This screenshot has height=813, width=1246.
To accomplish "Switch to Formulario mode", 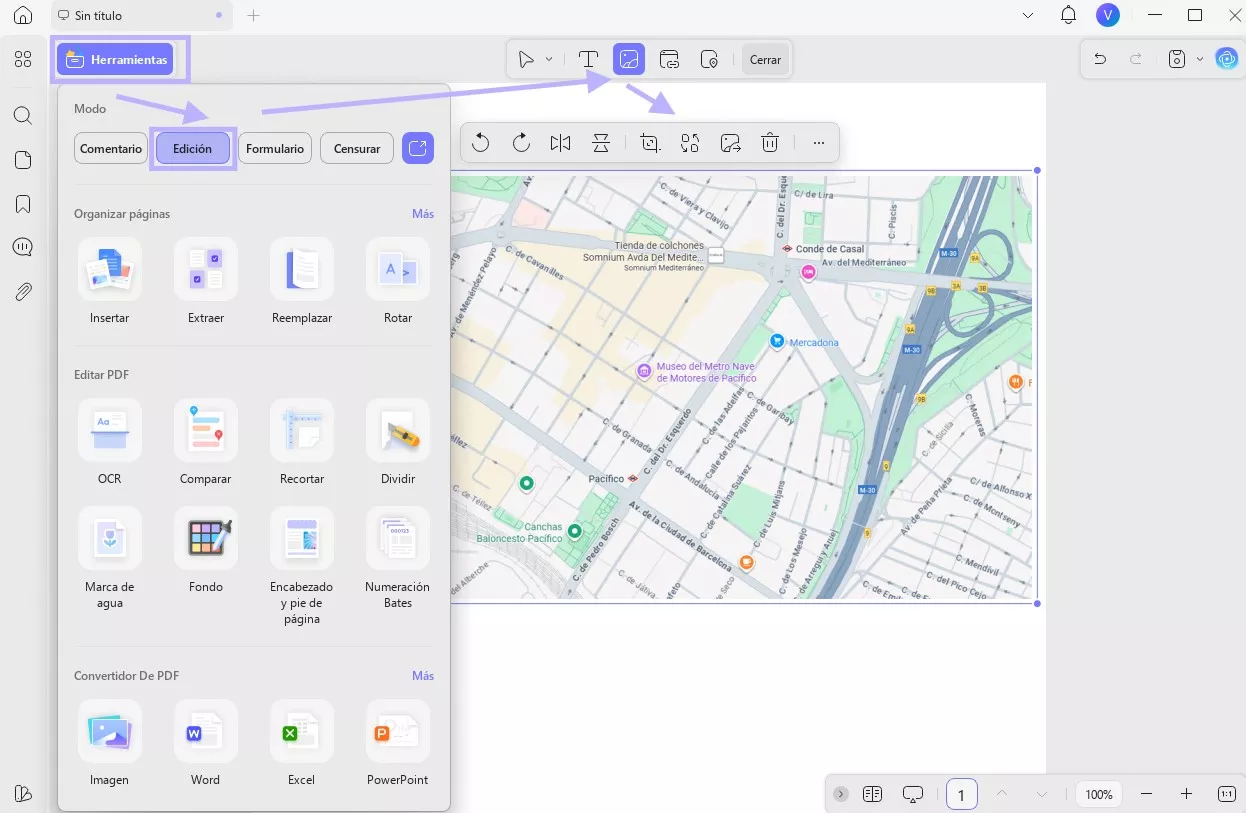I will tap(275, 149).
